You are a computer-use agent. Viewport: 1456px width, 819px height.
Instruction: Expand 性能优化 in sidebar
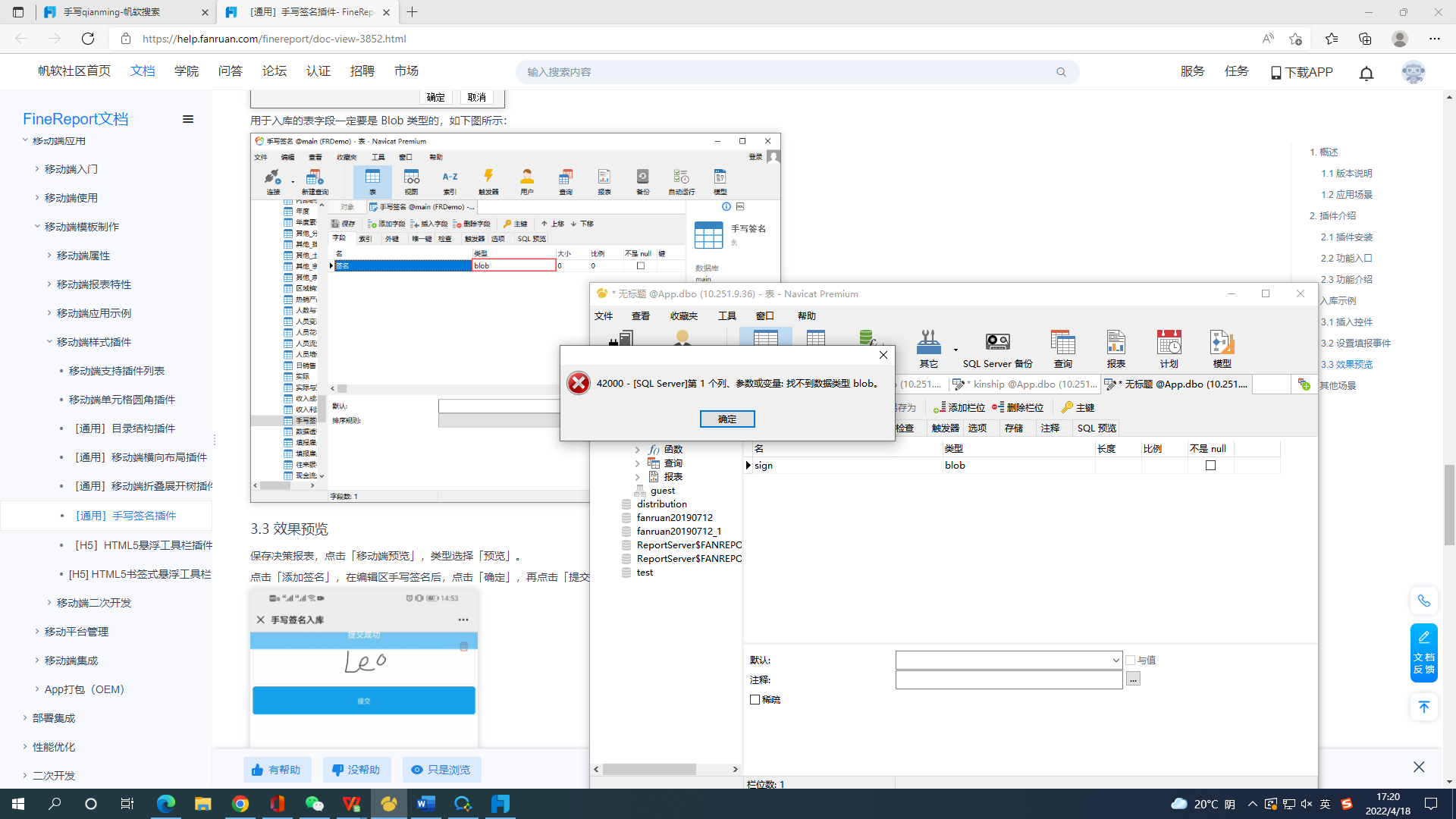[x=25, y=746]
